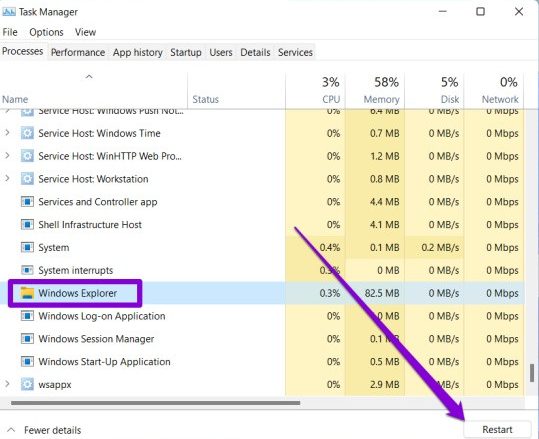
Task: Click the Restart button
Action: tap(497, 429)
